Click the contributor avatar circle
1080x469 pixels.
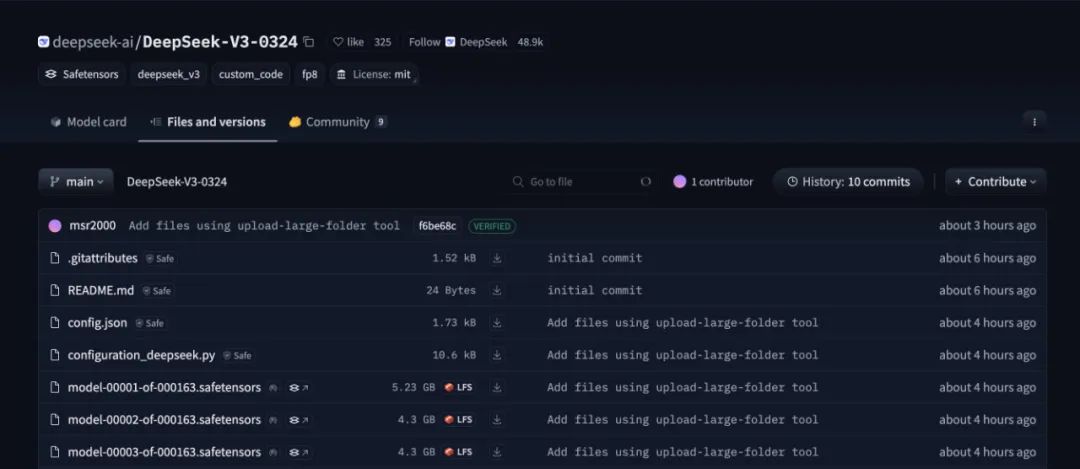click(680, 182)
